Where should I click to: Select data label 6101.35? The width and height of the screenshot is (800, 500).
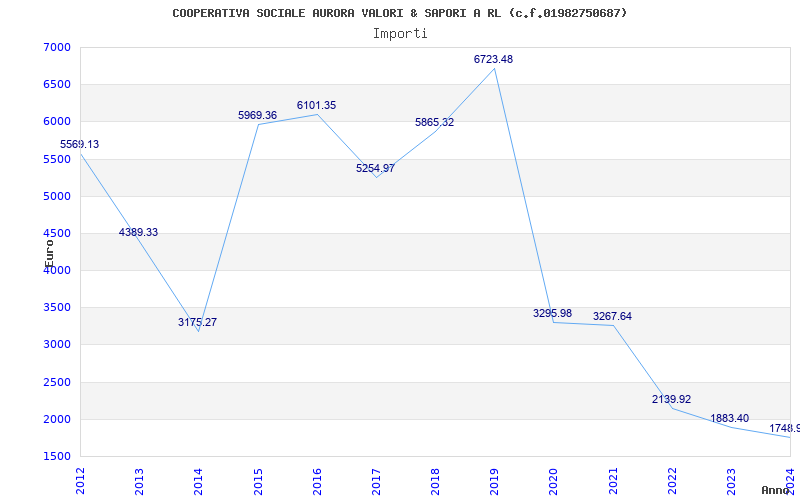click(x=316, y=106)
